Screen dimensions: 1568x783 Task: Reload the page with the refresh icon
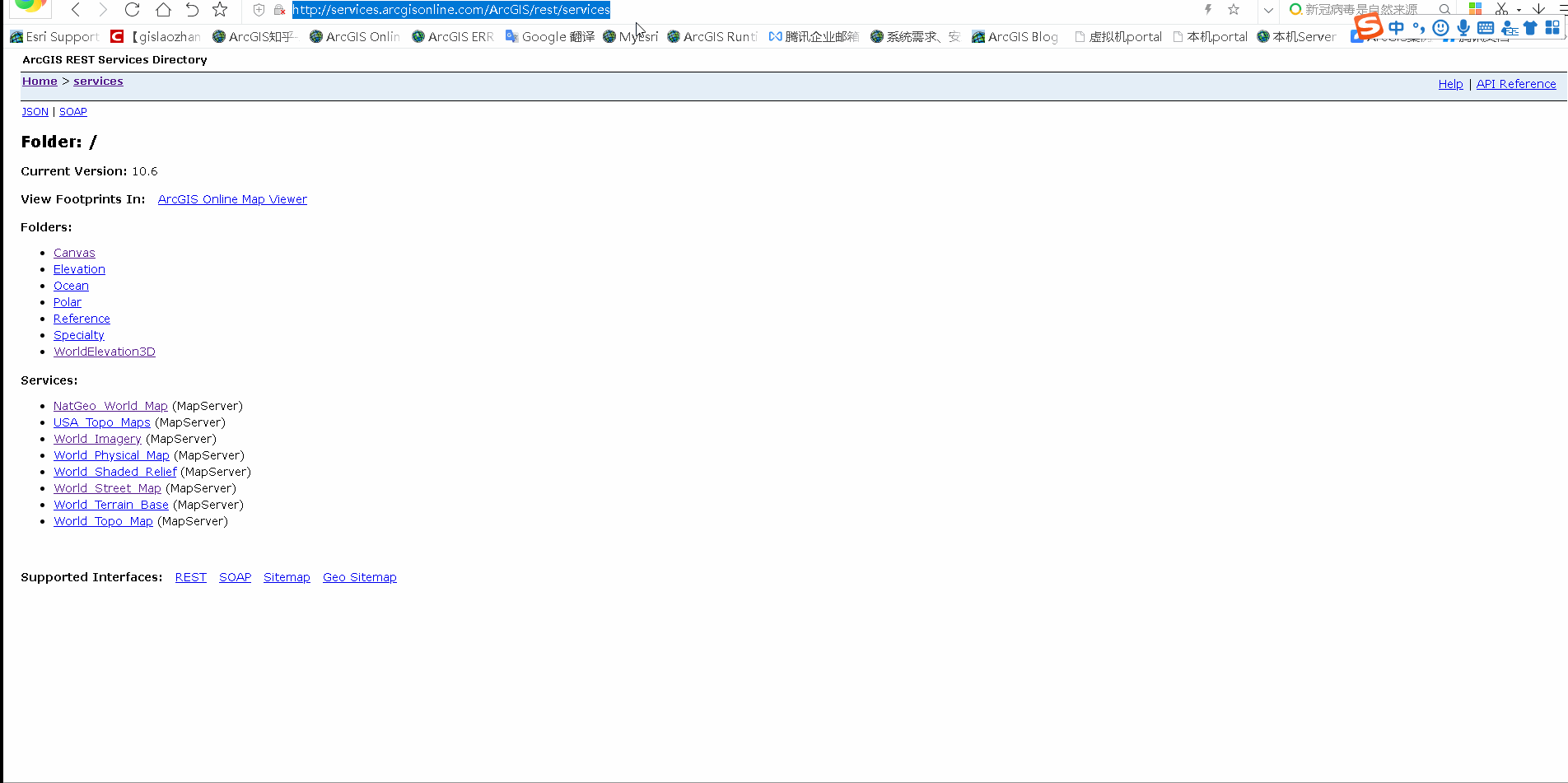pyautogui.click(x=132, y=10)
